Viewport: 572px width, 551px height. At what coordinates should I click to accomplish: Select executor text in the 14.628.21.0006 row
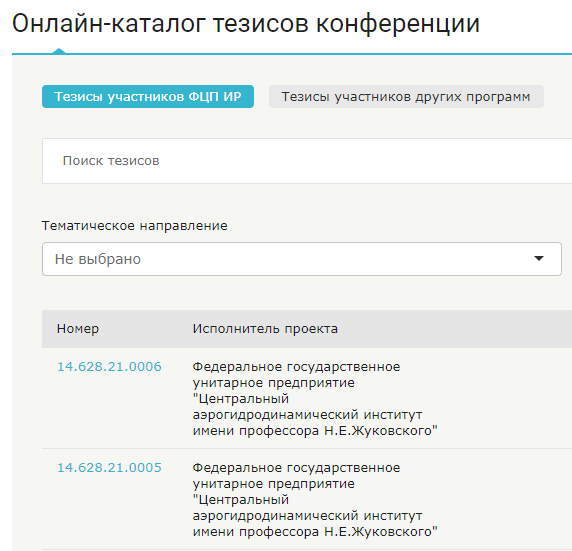coord(315,398)
